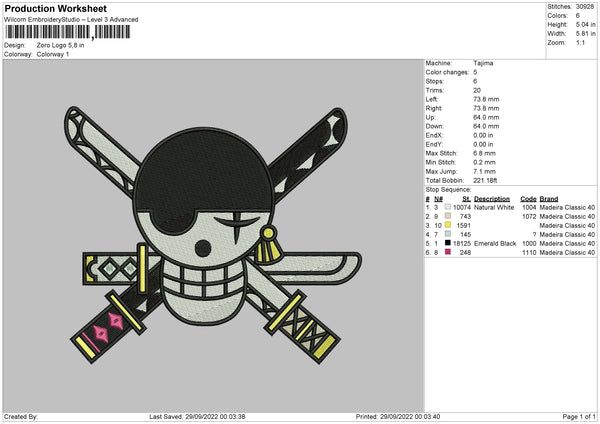Click the Code column header
Image resolution: width=600 pixels, height=424 pixels.
tap(528, 199)
